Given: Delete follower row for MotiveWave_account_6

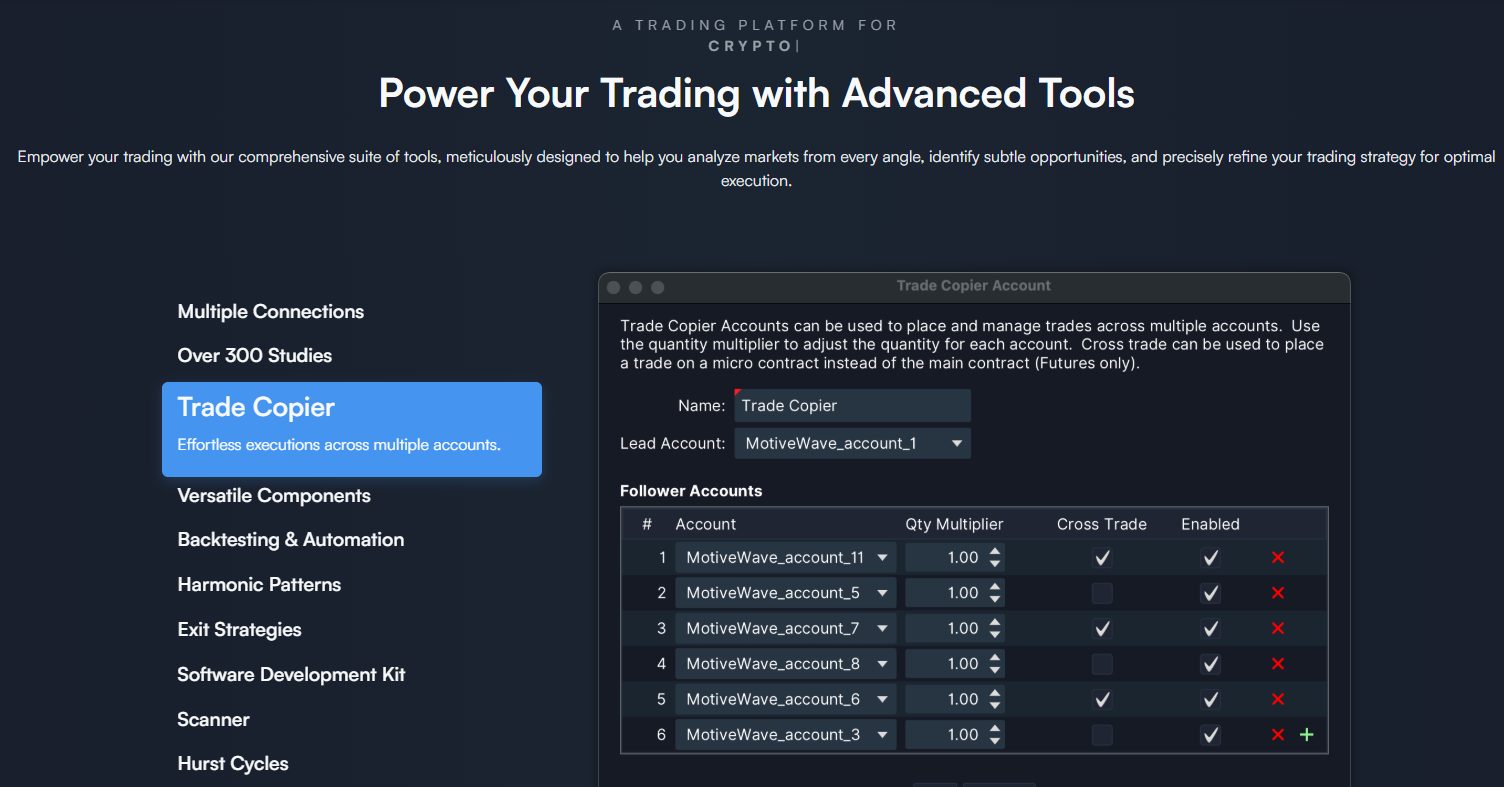Looking at the screenshot, I should [1277, 700].
